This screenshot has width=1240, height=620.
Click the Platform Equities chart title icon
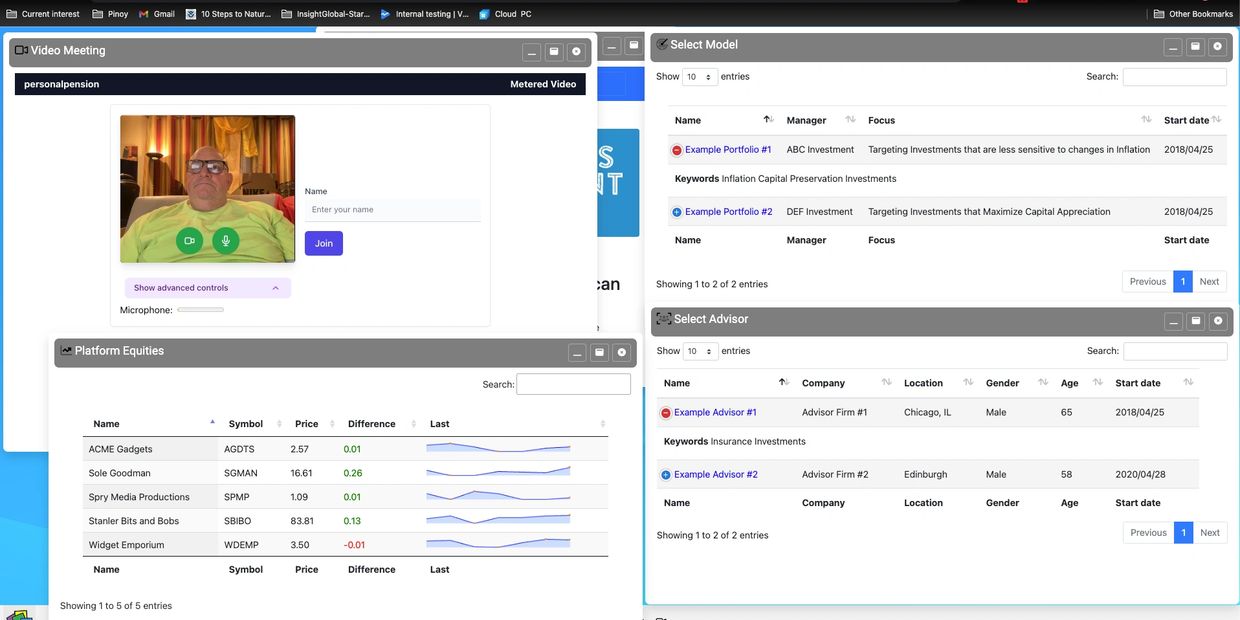tap(66, 351)
